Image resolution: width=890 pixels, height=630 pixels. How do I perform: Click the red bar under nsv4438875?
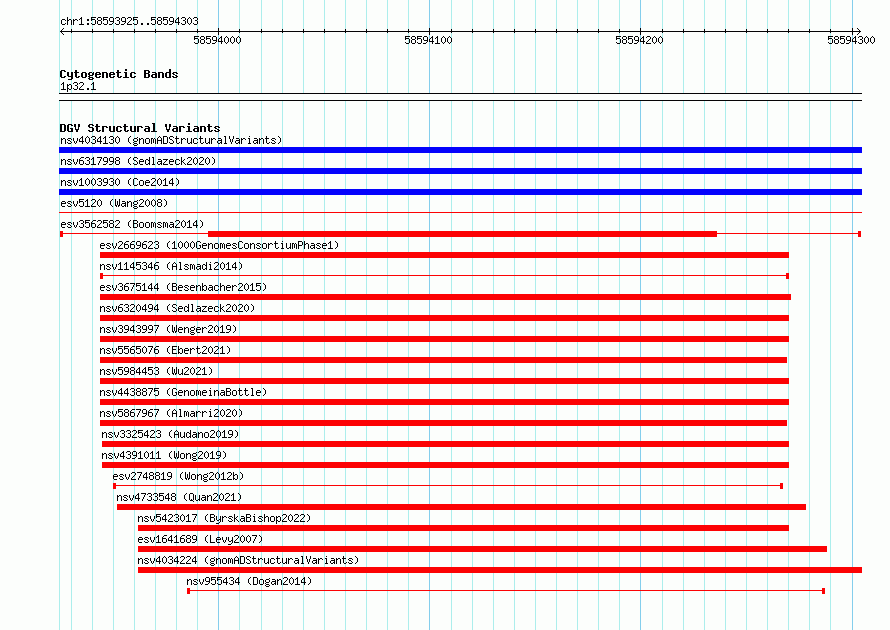pyautogui.click(x=444, y=402)
